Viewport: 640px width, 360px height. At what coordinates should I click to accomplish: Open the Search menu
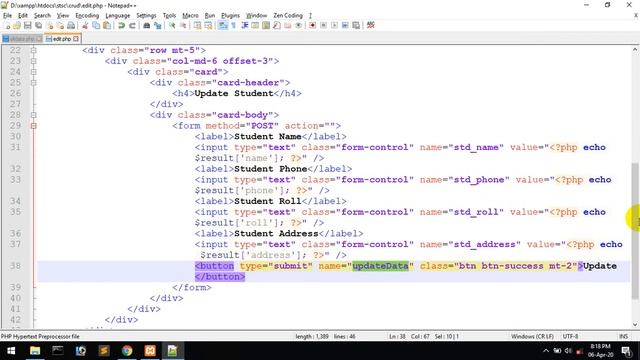42,16
